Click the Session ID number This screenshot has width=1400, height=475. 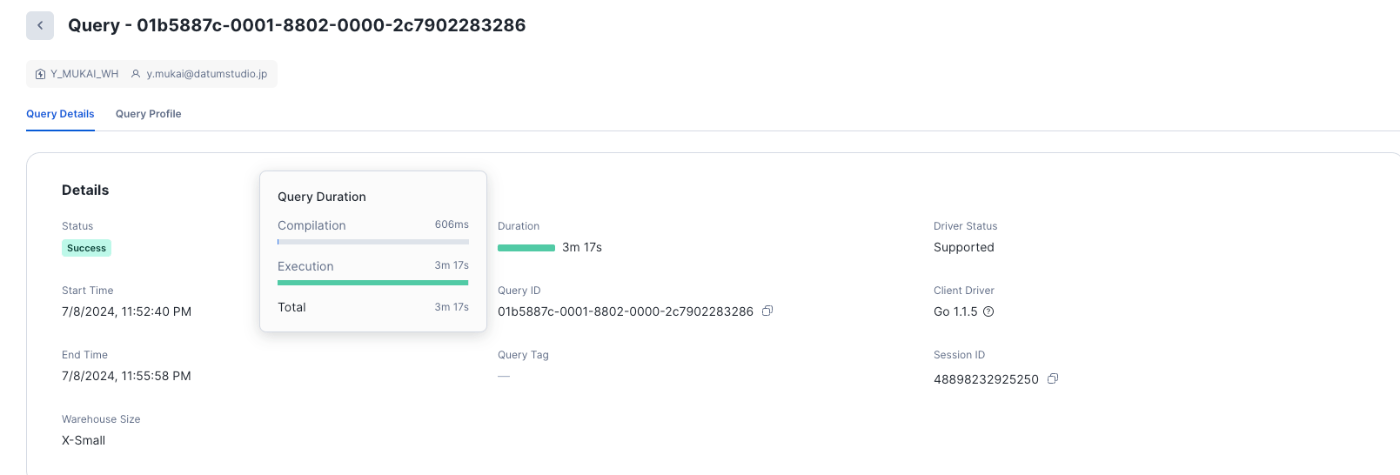point(986,379)
